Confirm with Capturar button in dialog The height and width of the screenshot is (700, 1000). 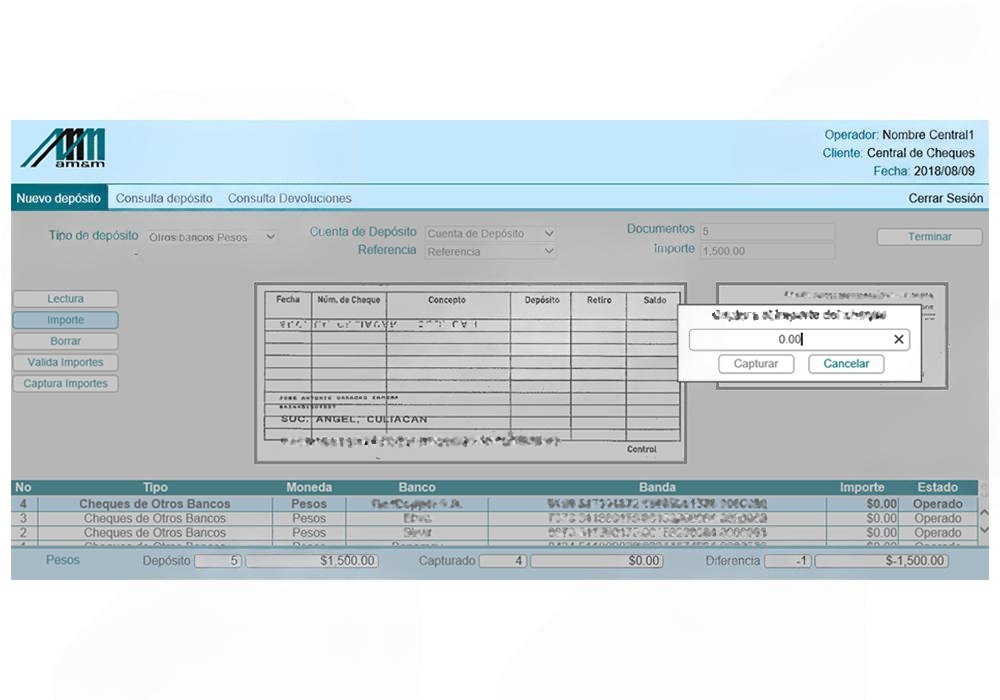(756, 363)
